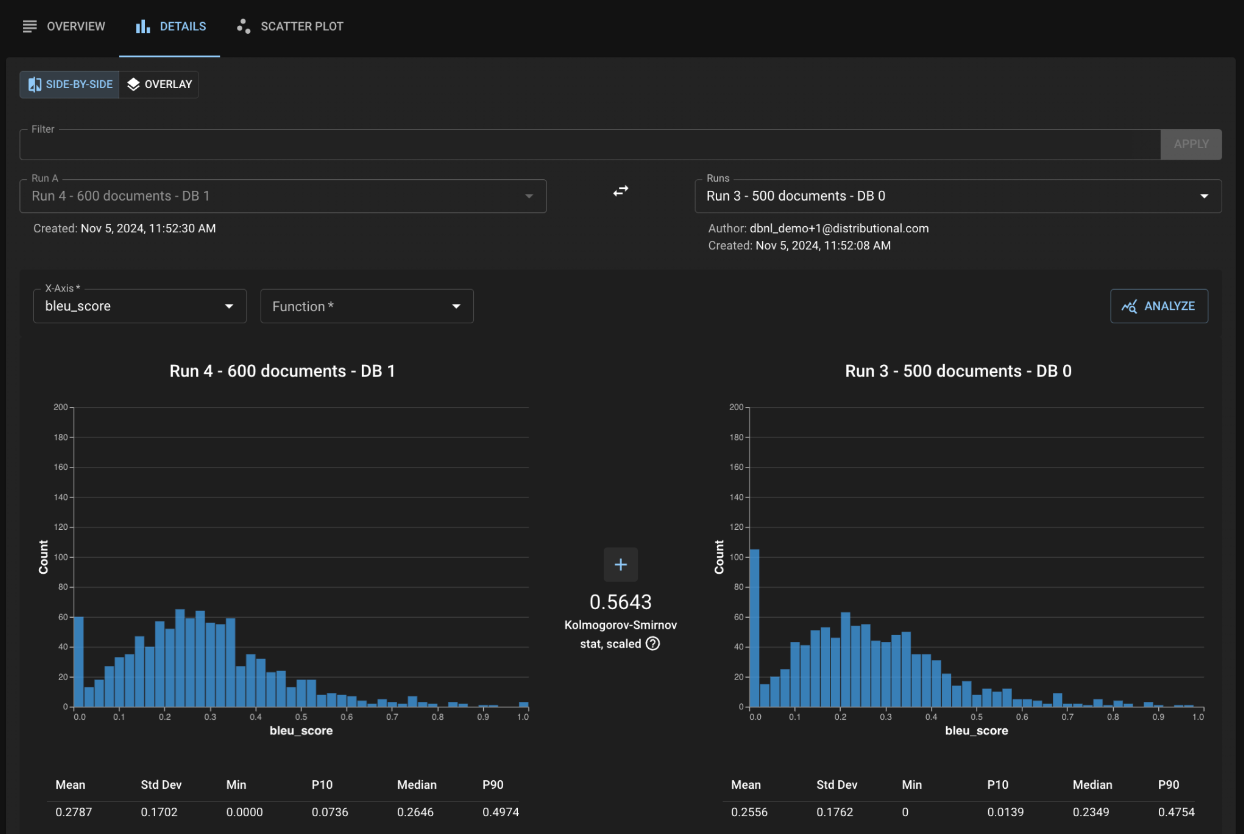This screenshot has height=834, width=1244.
Task: Click the Overview tab list icon
Action: click(30, 26)
